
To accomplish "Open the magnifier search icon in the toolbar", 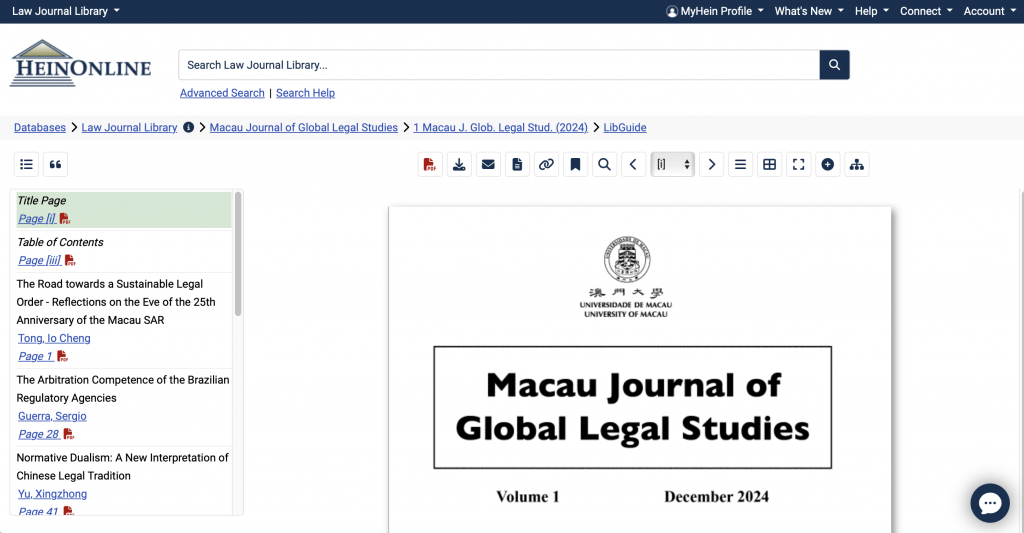I will [604, 165].
